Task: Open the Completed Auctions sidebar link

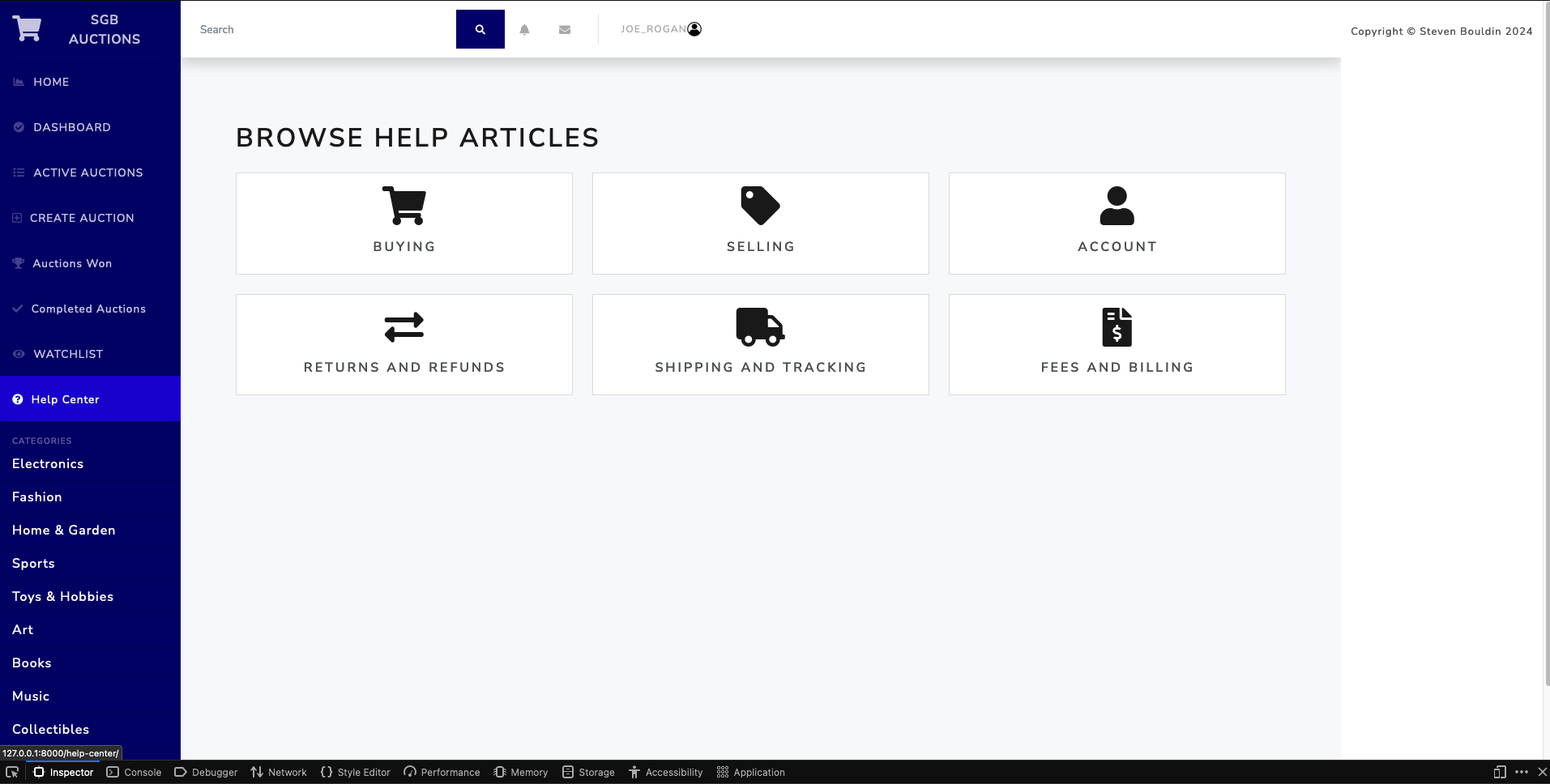Action: point(88,309)
